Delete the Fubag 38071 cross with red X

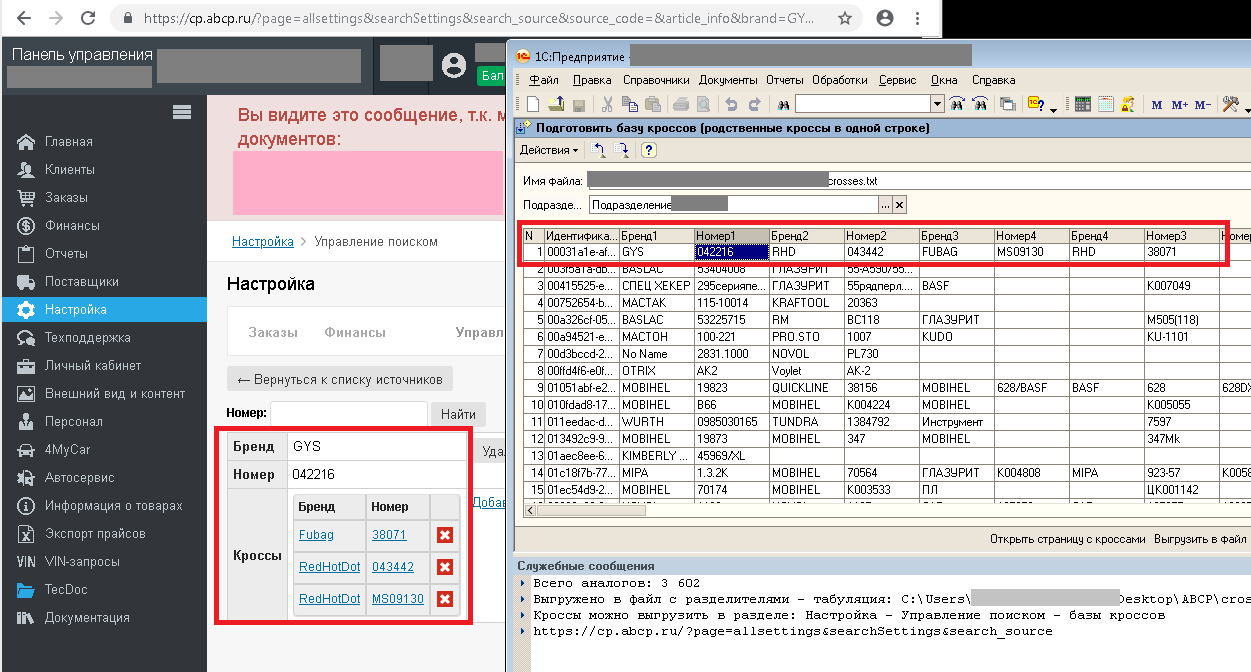coord(445,535)
